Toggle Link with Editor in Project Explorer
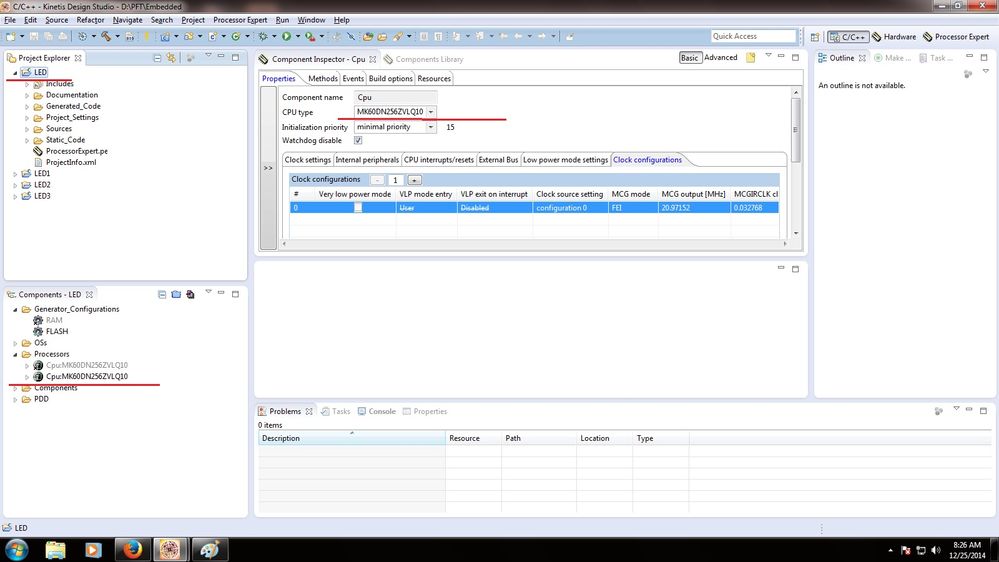This screenshot has width=999, height=562. 171,58
